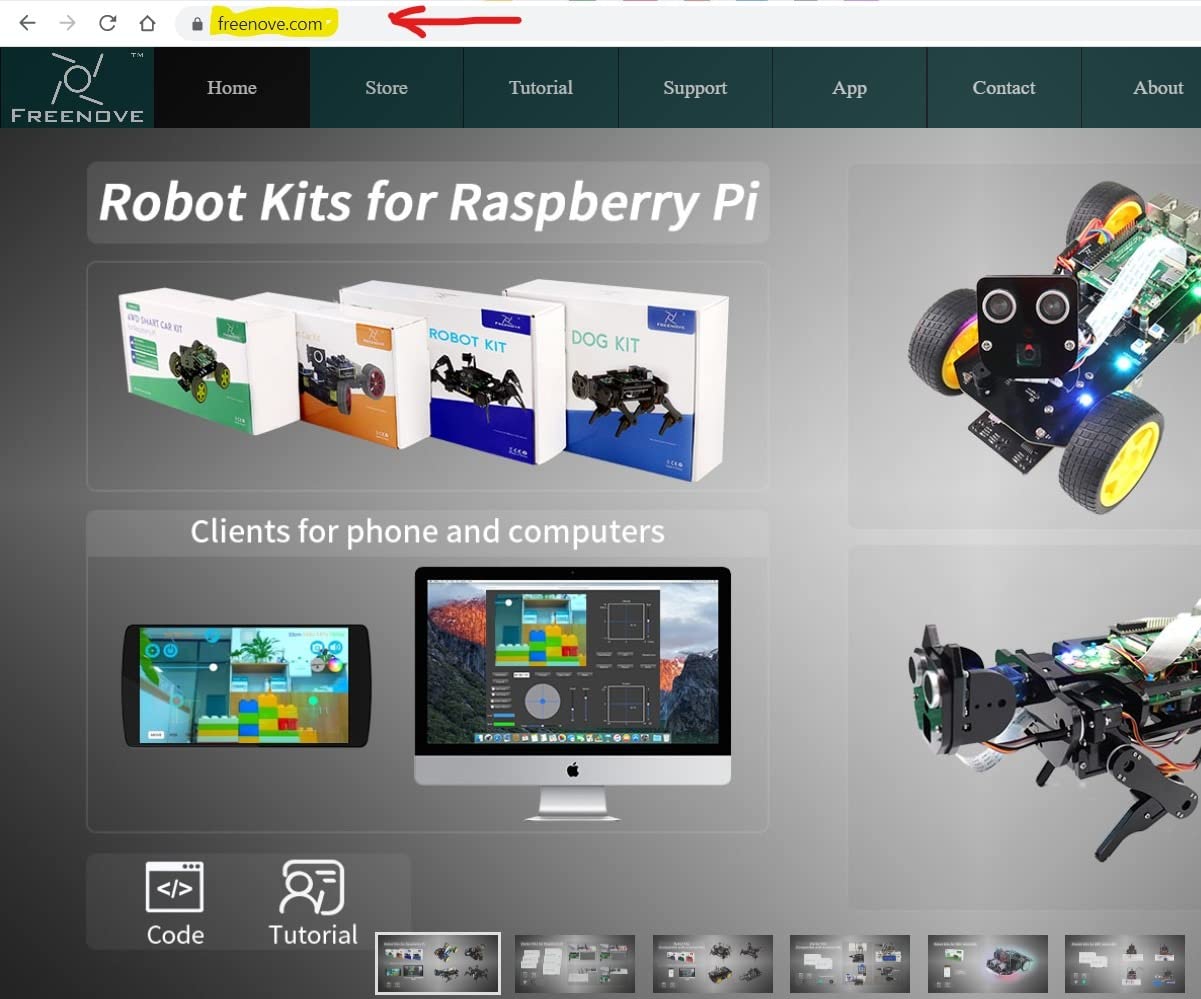The height and width of the screenshot is (999, 1201).
Task: Go back using the browser back arrow
Action: tap(27, 23)
